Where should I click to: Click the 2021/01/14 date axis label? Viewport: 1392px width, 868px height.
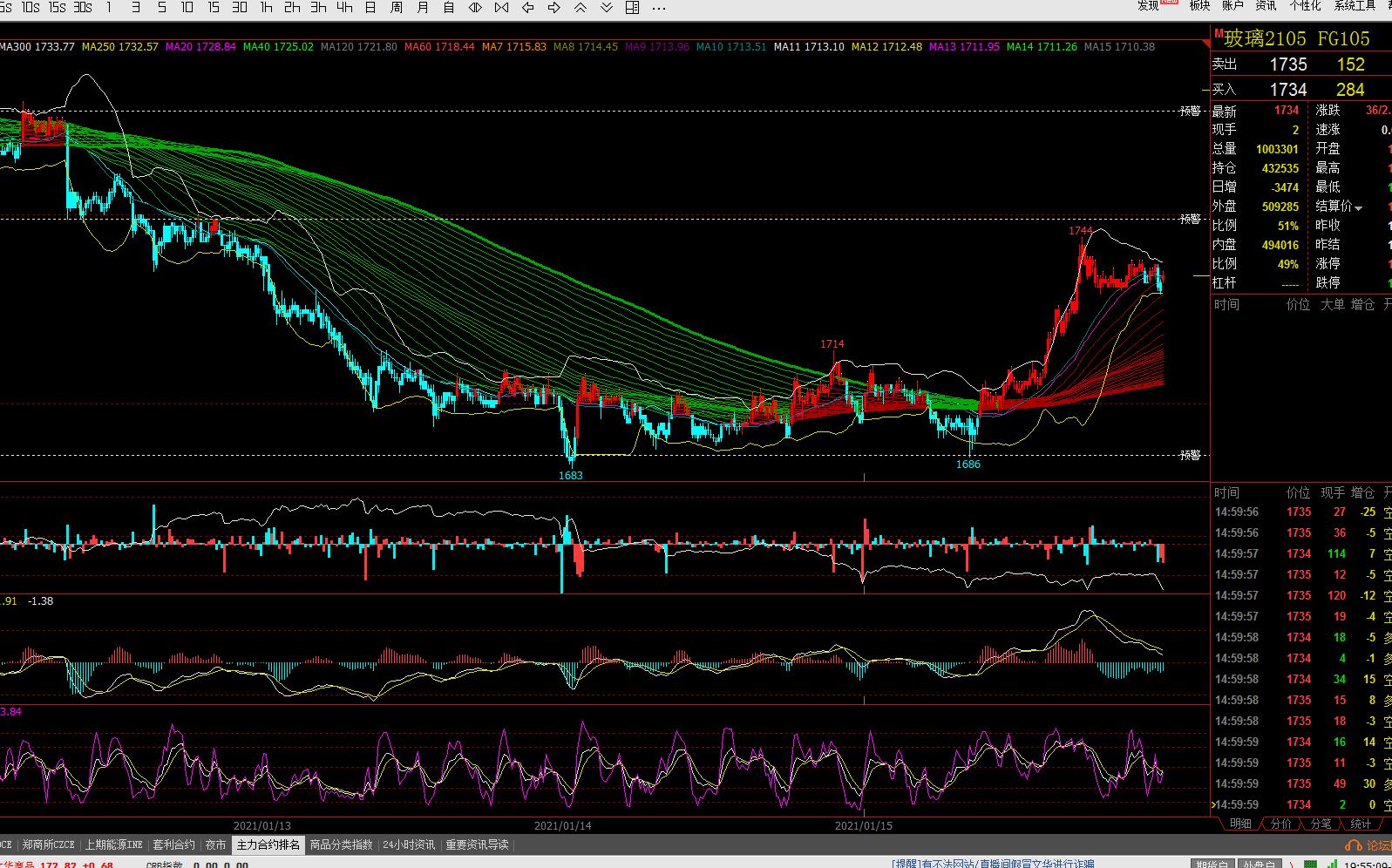[x=562, y=825]
